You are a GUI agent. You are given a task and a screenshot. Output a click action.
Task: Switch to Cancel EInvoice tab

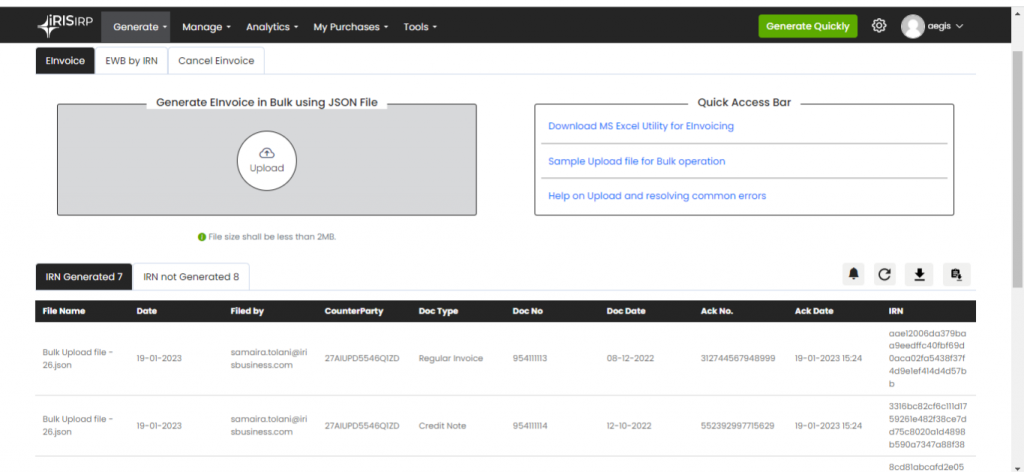click(216, 61)
